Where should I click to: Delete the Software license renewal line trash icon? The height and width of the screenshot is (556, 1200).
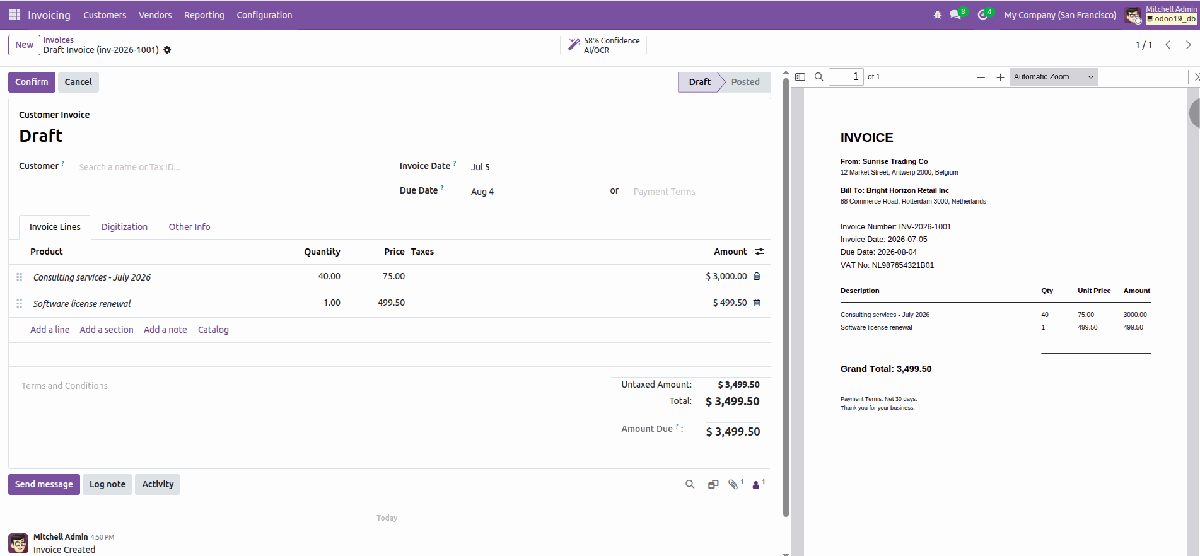[757, 303]
